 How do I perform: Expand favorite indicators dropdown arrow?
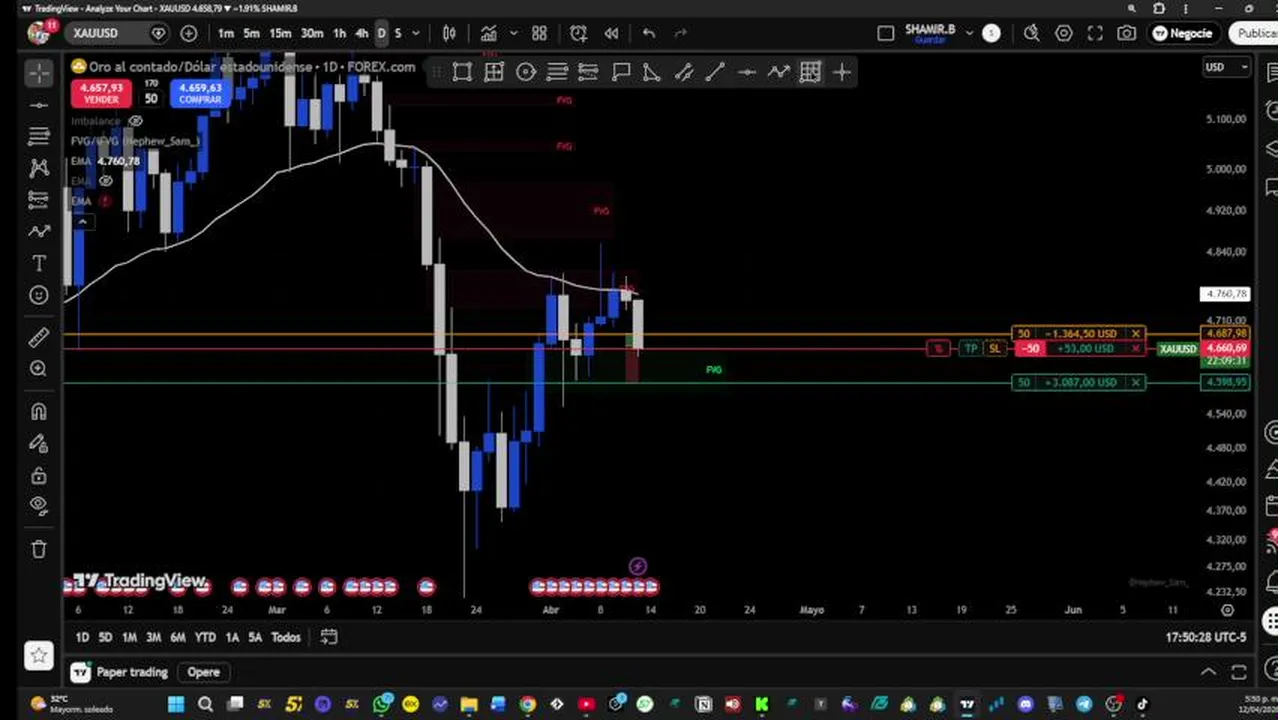pos(514,33)
